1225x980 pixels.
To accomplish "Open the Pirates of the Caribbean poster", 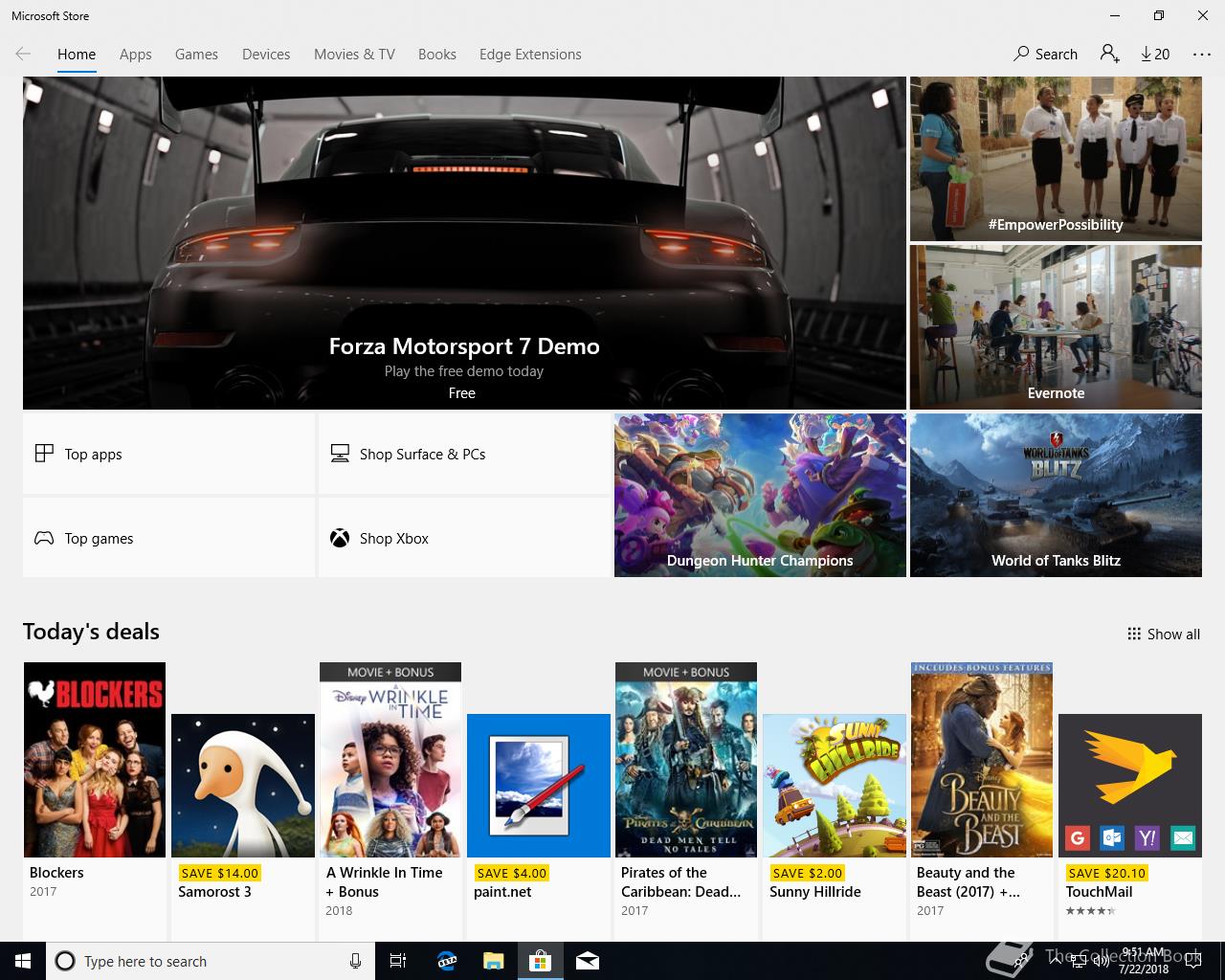I will click(x=686, y=760).
